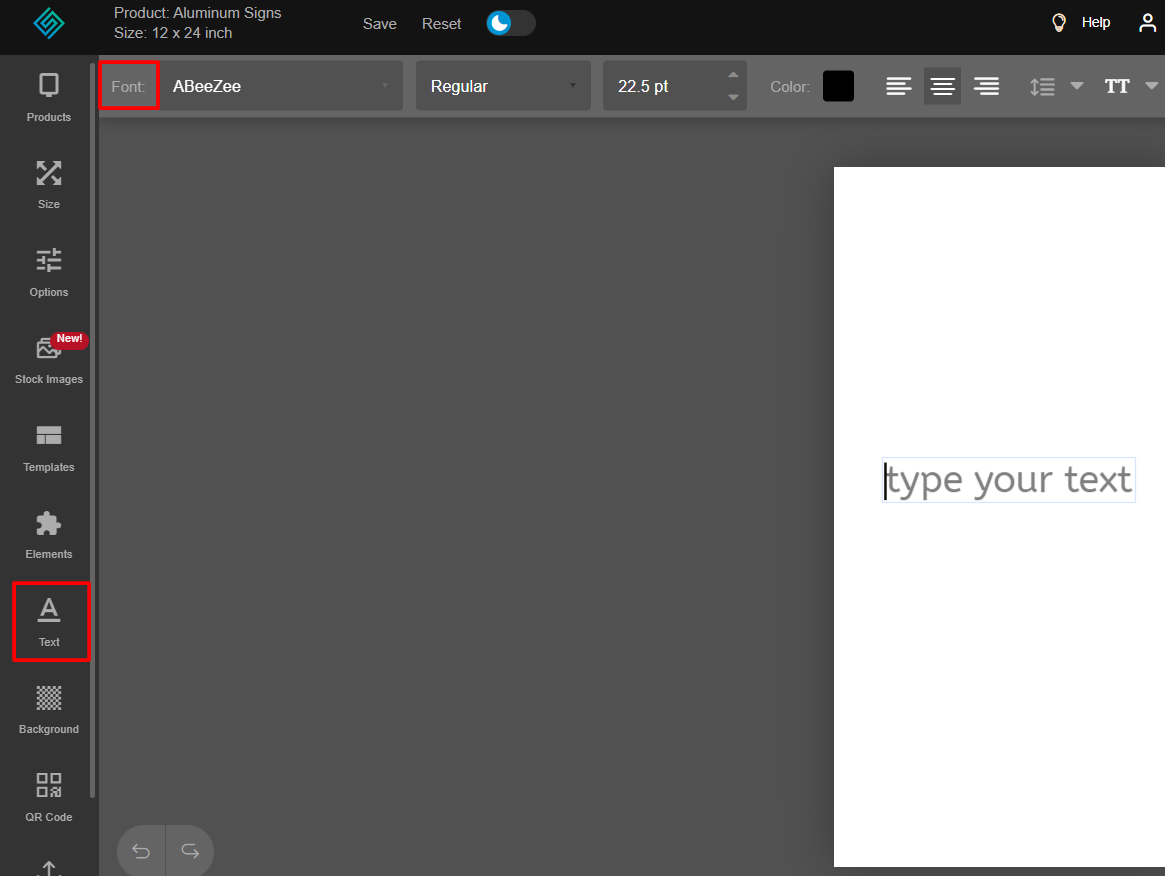Align text to the left
This screenshot has height=876, width=1165.
(x=898, y=86)
